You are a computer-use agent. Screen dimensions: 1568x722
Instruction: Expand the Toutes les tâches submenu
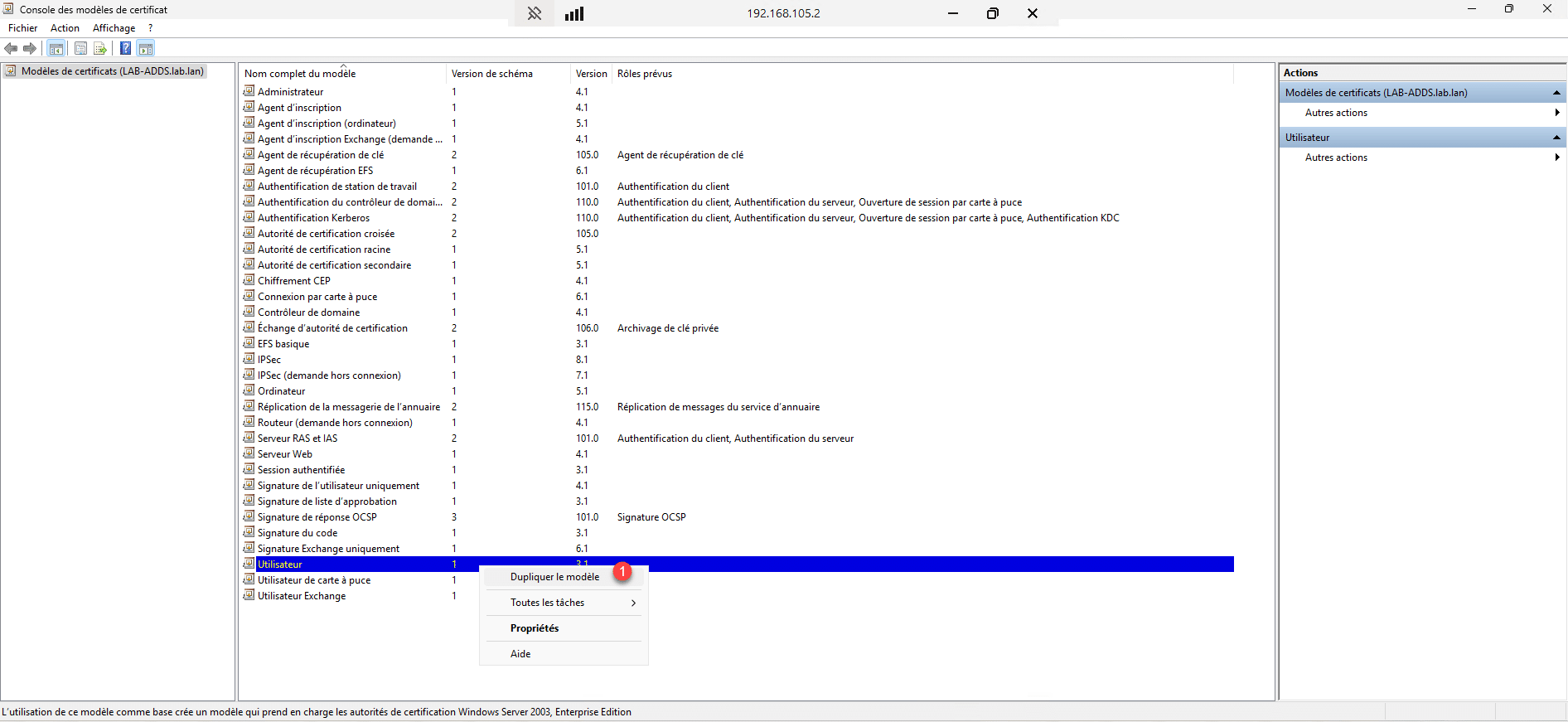[564, 603]
